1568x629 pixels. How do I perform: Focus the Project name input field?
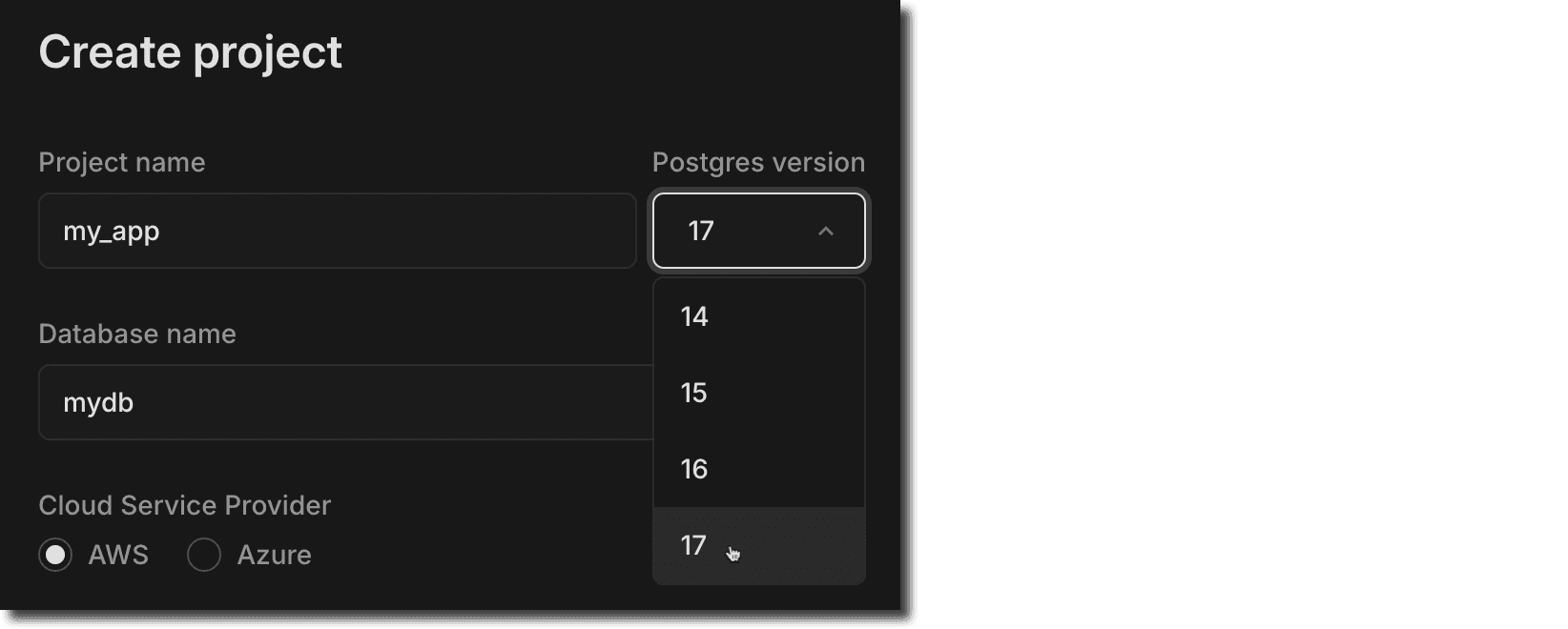click(x=337, y=231)
